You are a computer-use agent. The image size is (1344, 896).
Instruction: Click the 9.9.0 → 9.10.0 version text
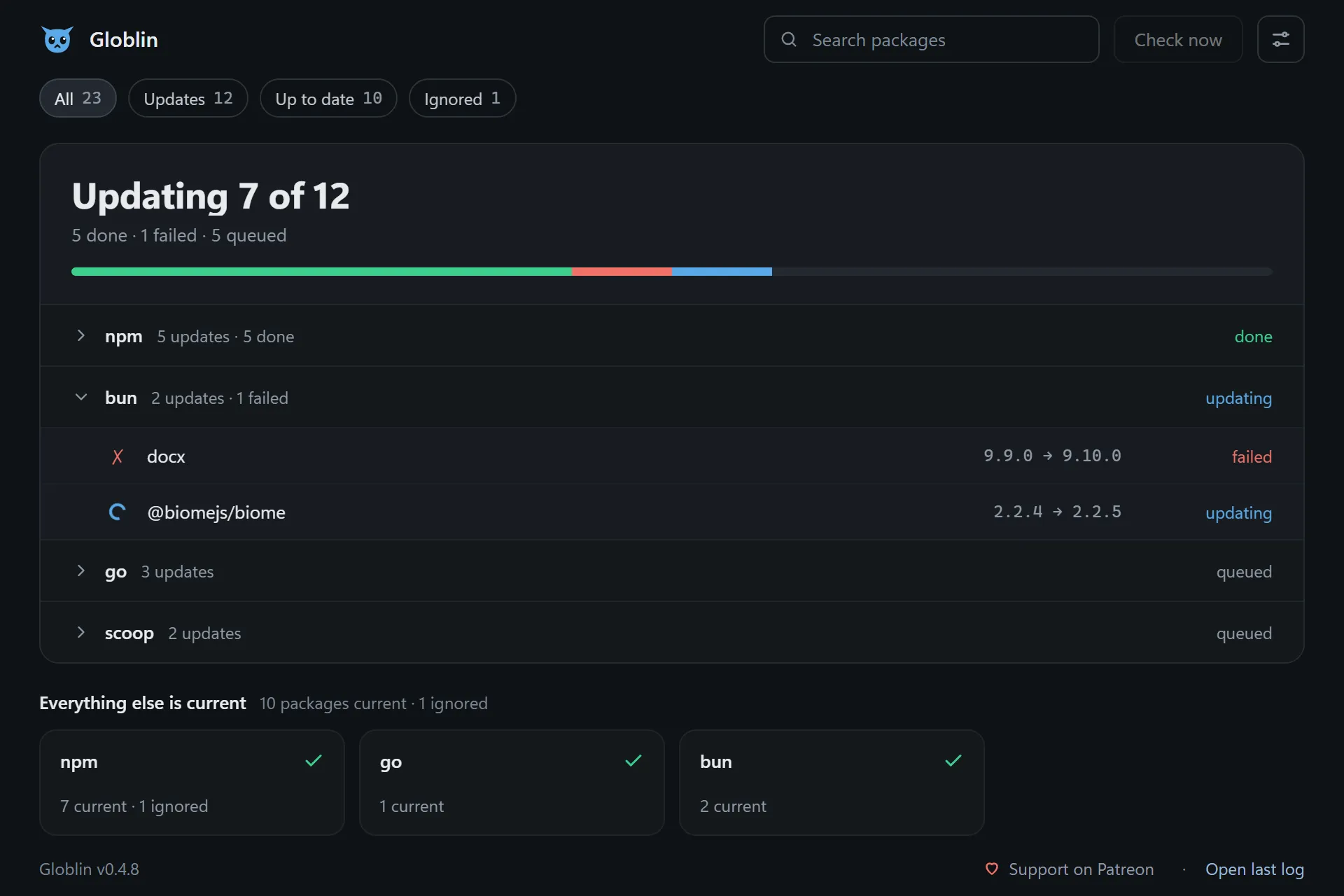pyautogui.click(x=1052, y=456)
